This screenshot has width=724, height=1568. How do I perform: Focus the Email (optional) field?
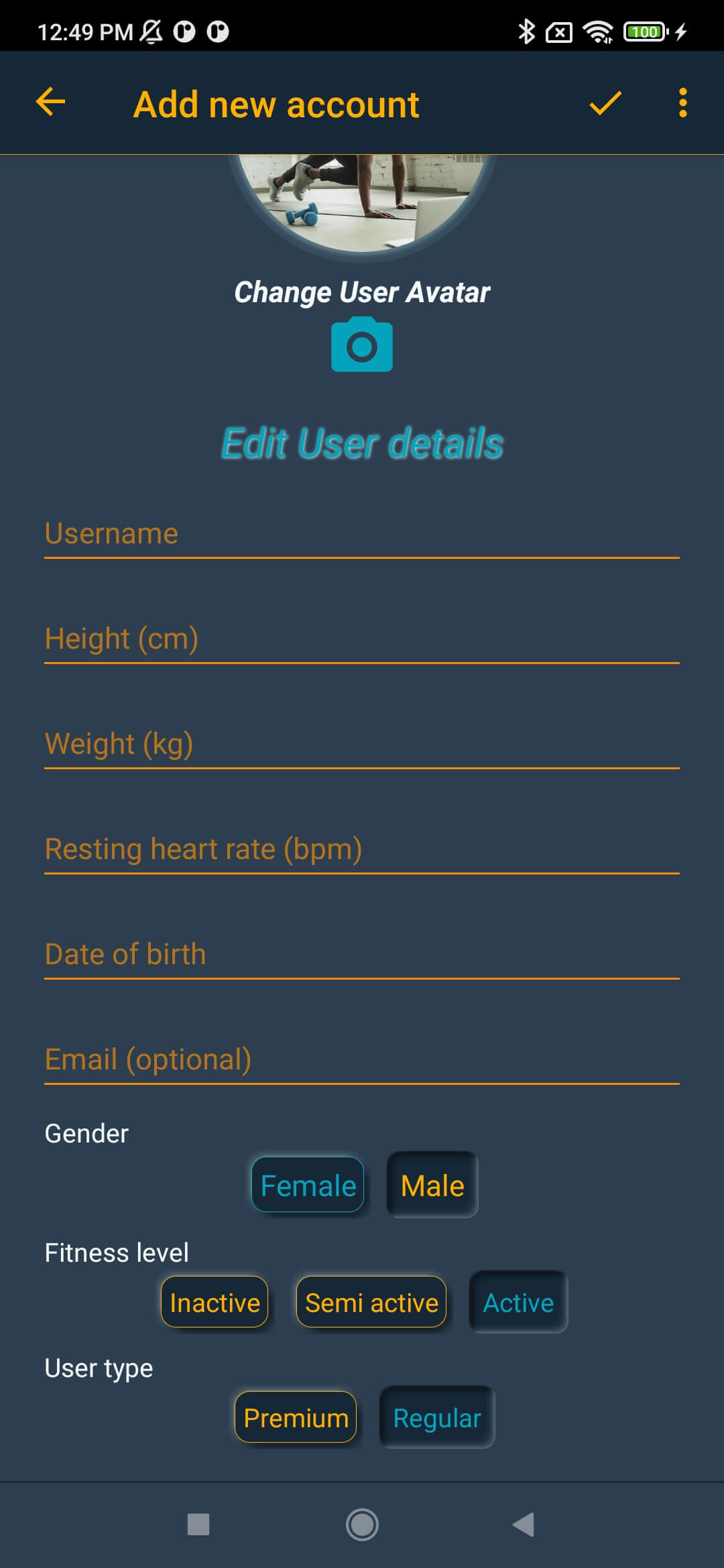(x=362, y=1060)
